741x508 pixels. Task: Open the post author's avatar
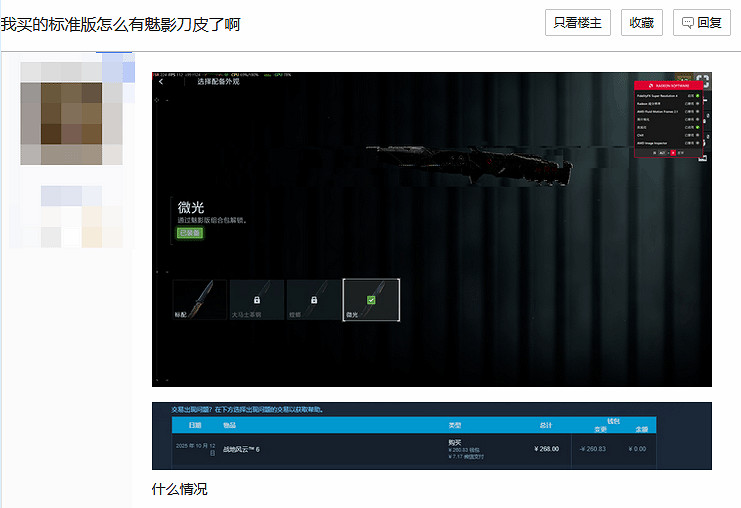coord(72,110)
